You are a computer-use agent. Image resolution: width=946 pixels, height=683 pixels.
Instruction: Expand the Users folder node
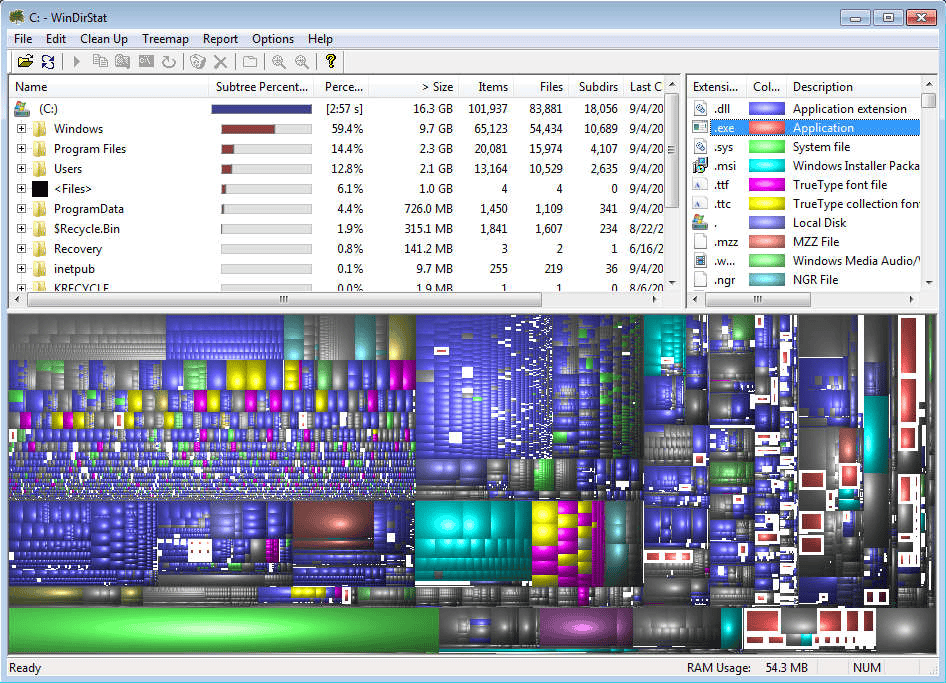click(x=22, y=168)
